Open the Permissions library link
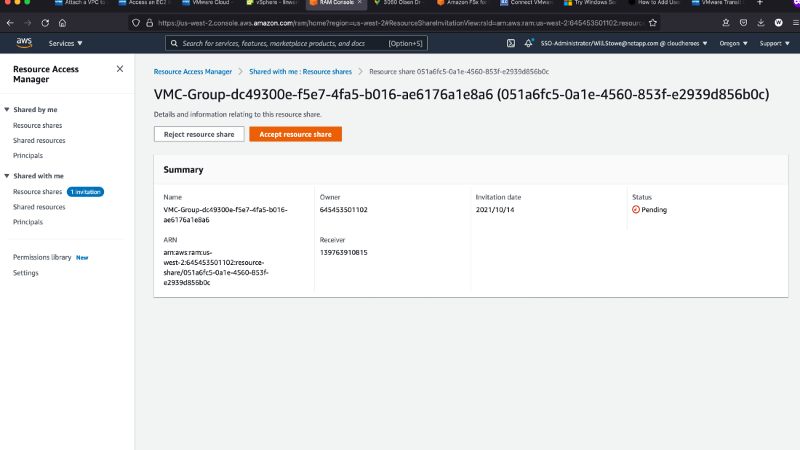Image resolution: width=800 pixels, height=450 pixels. (42, 258)
